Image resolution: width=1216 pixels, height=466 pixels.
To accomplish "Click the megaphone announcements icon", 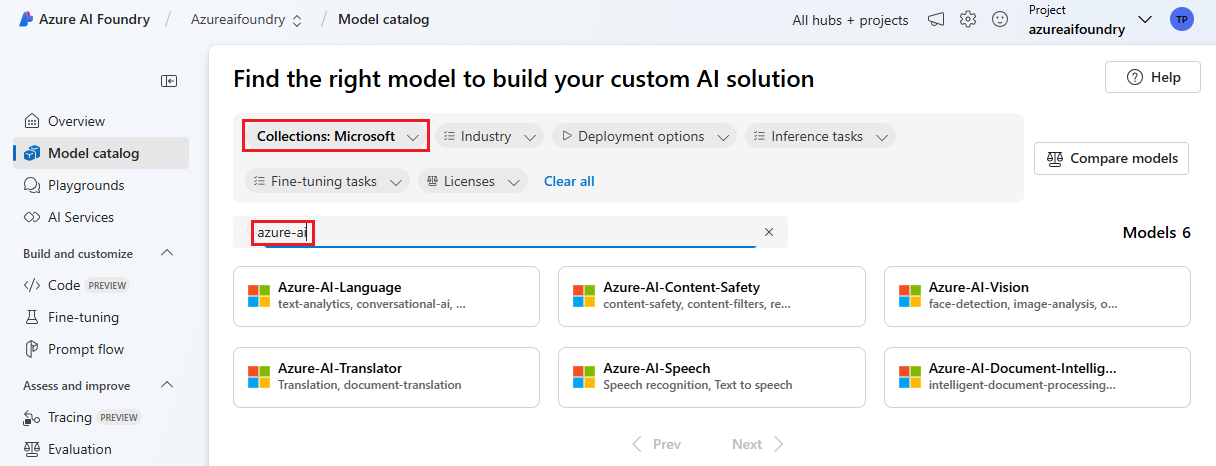I will 936,20.
